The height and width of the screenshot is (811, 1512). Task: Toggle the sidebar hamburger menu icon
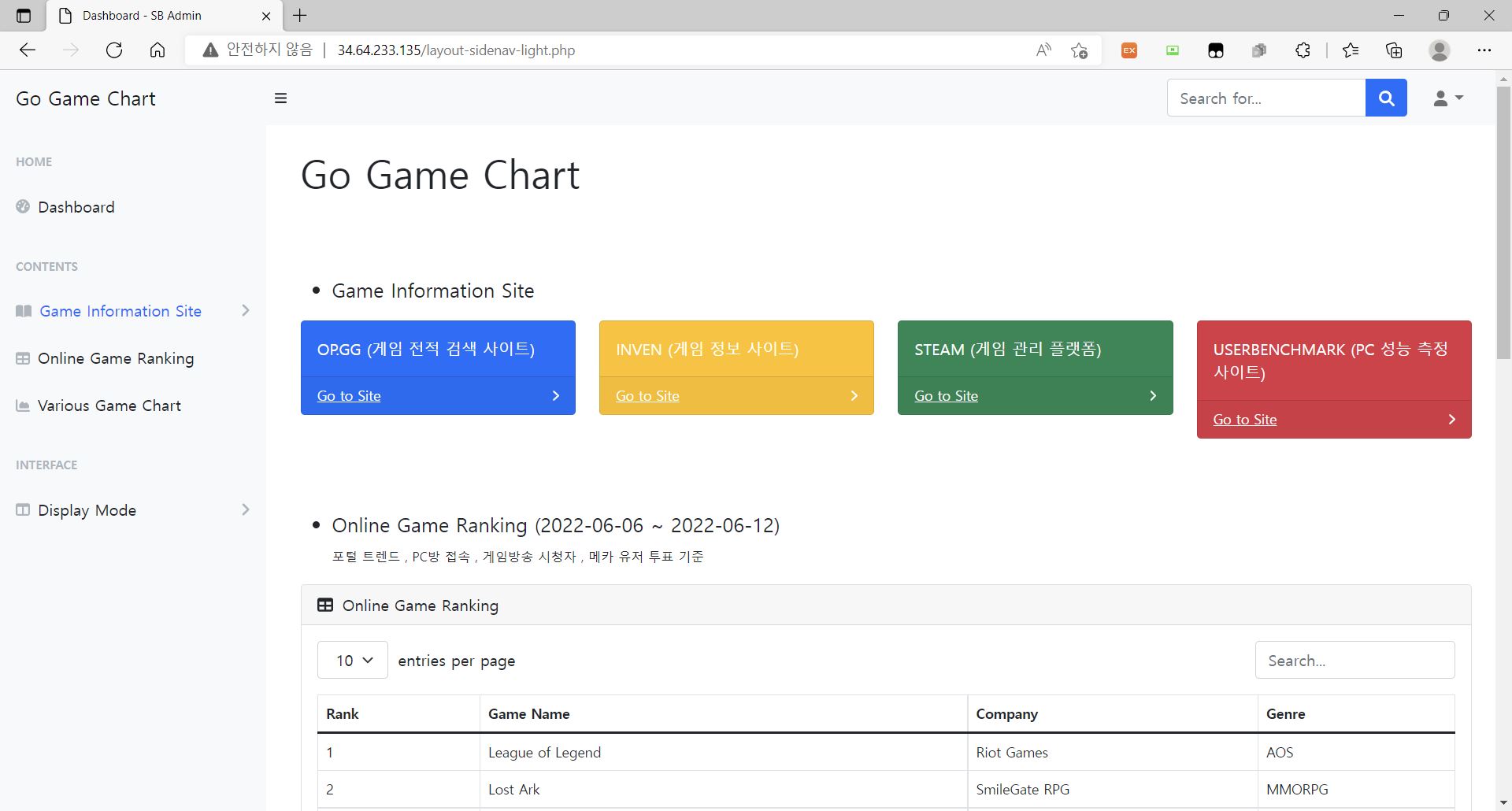(280, 98)
